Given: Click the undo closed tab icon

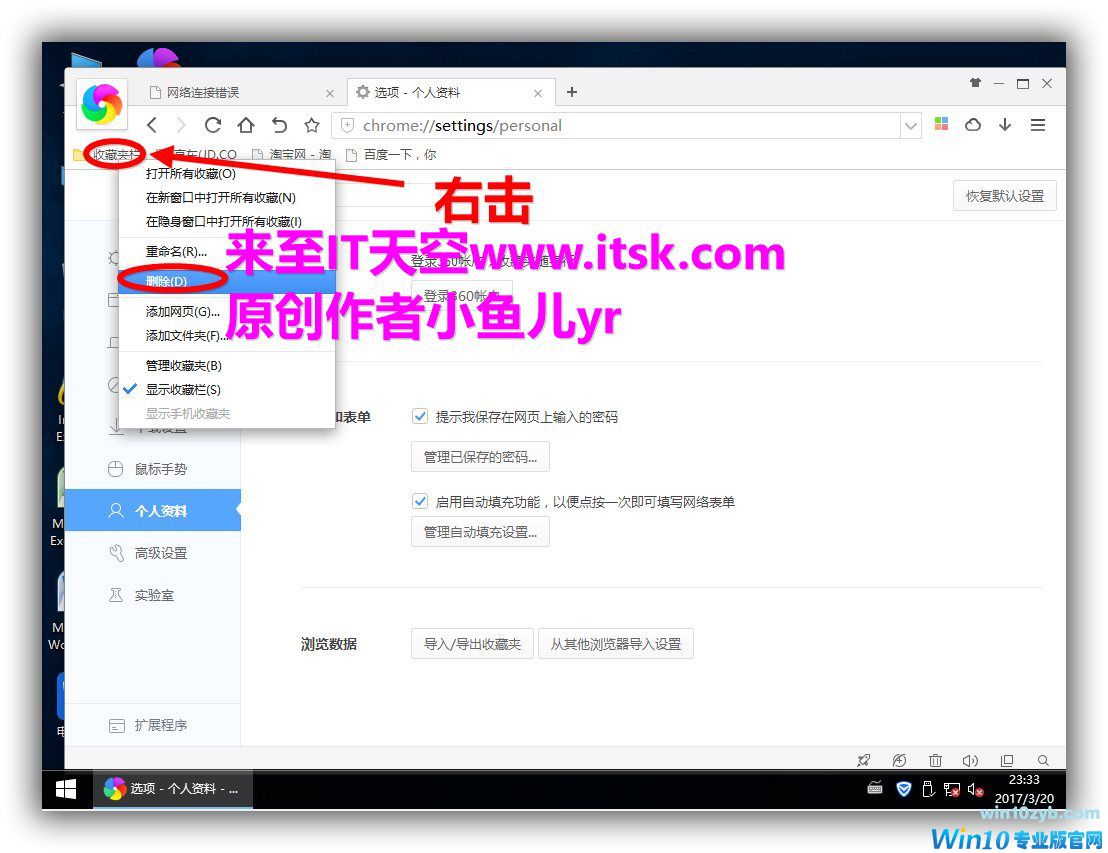Looking at the screenshot, I should pos(279,125).
